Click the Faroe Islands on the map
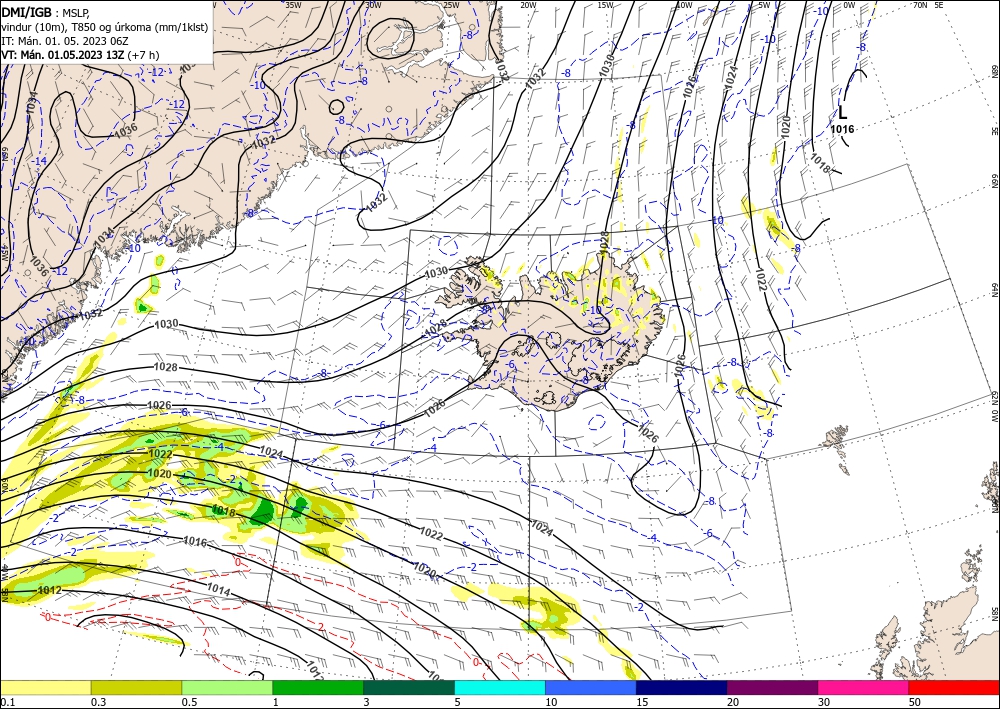The width and height of the screenshot is (1000, 709). (836, 439)
